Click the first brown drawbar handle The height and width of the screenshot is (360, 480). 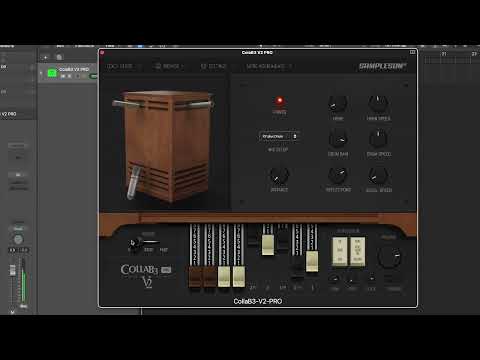pyautogui.click(x=196, y=276)
